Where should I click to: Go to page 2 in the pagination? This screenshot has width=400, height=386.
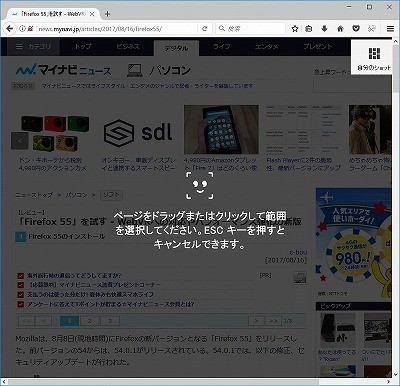coord(89,321)
